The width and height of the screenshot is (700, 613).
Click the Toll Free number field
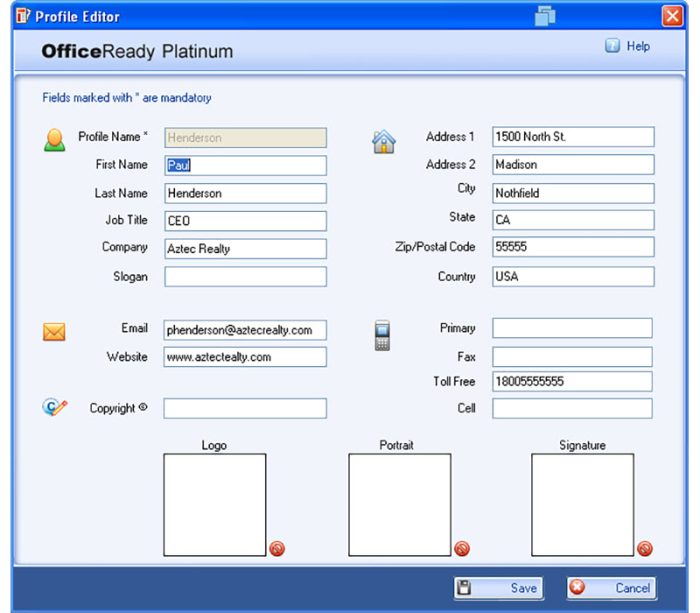pos(572,382)
